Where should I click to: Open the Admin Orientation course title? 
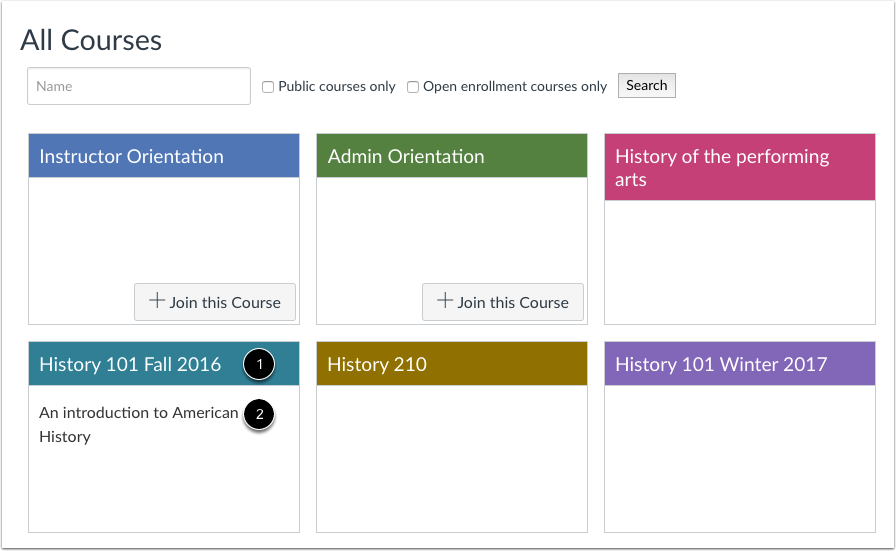(406, 156)
